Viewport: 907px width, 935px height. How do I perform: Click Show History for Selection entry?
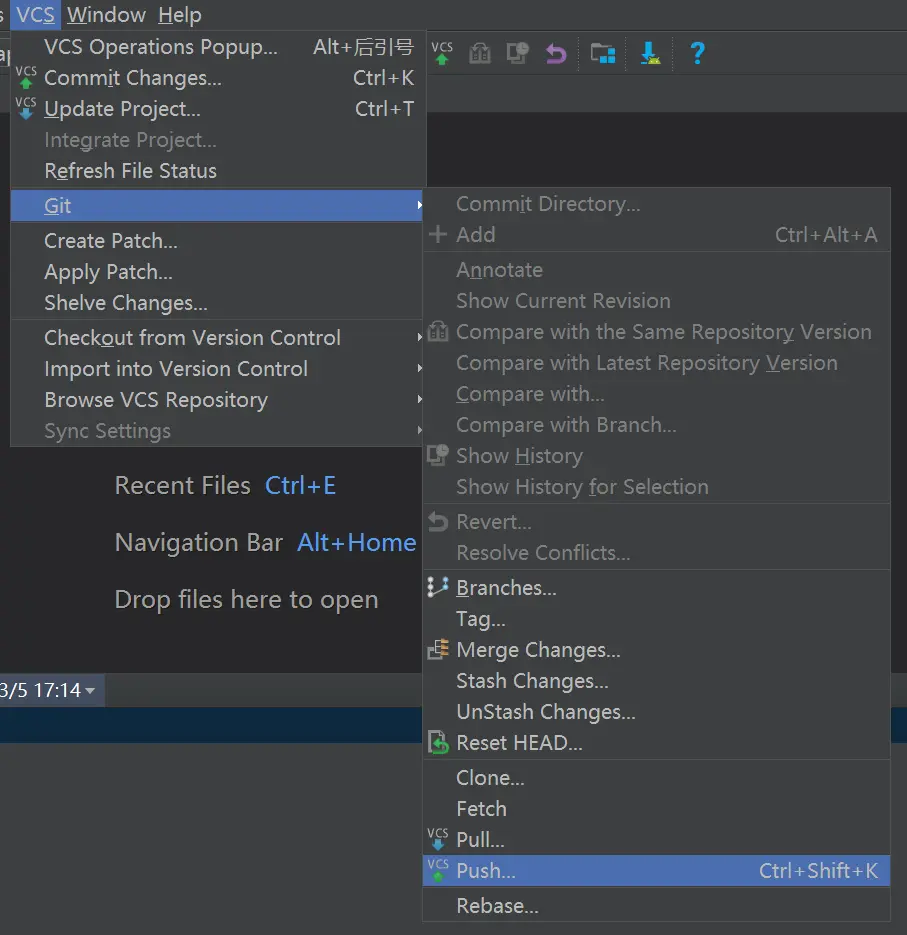click(656, 487)
